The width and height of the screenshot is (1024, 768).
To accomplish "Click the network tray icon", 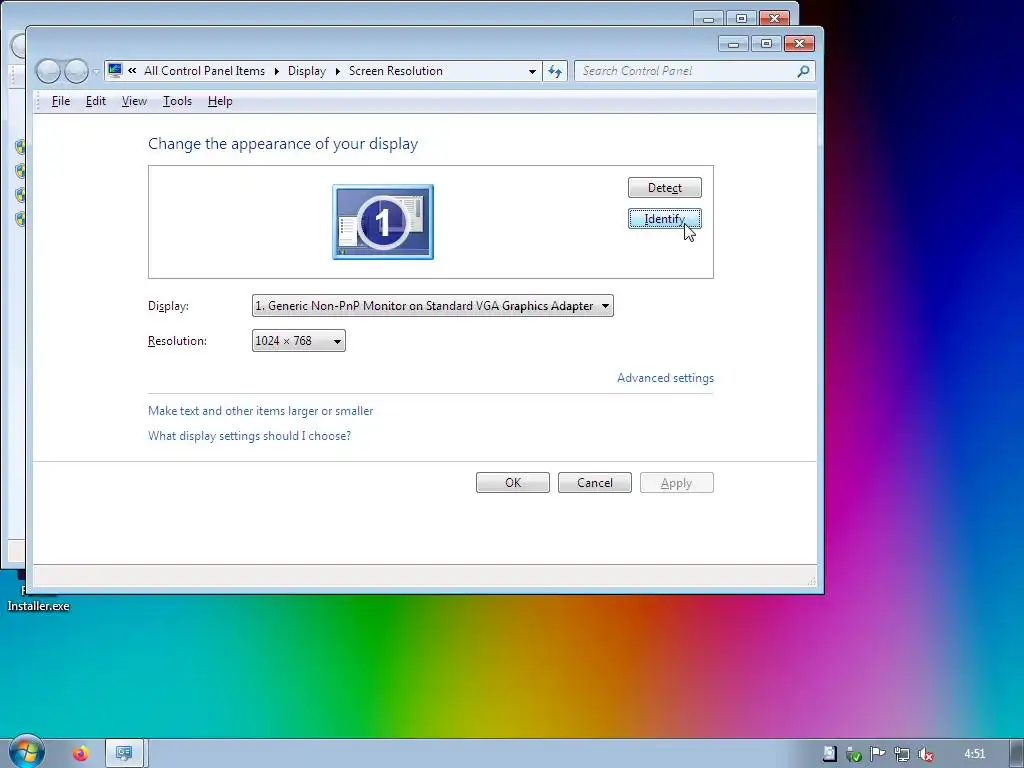I will click(x=901, y=754).
